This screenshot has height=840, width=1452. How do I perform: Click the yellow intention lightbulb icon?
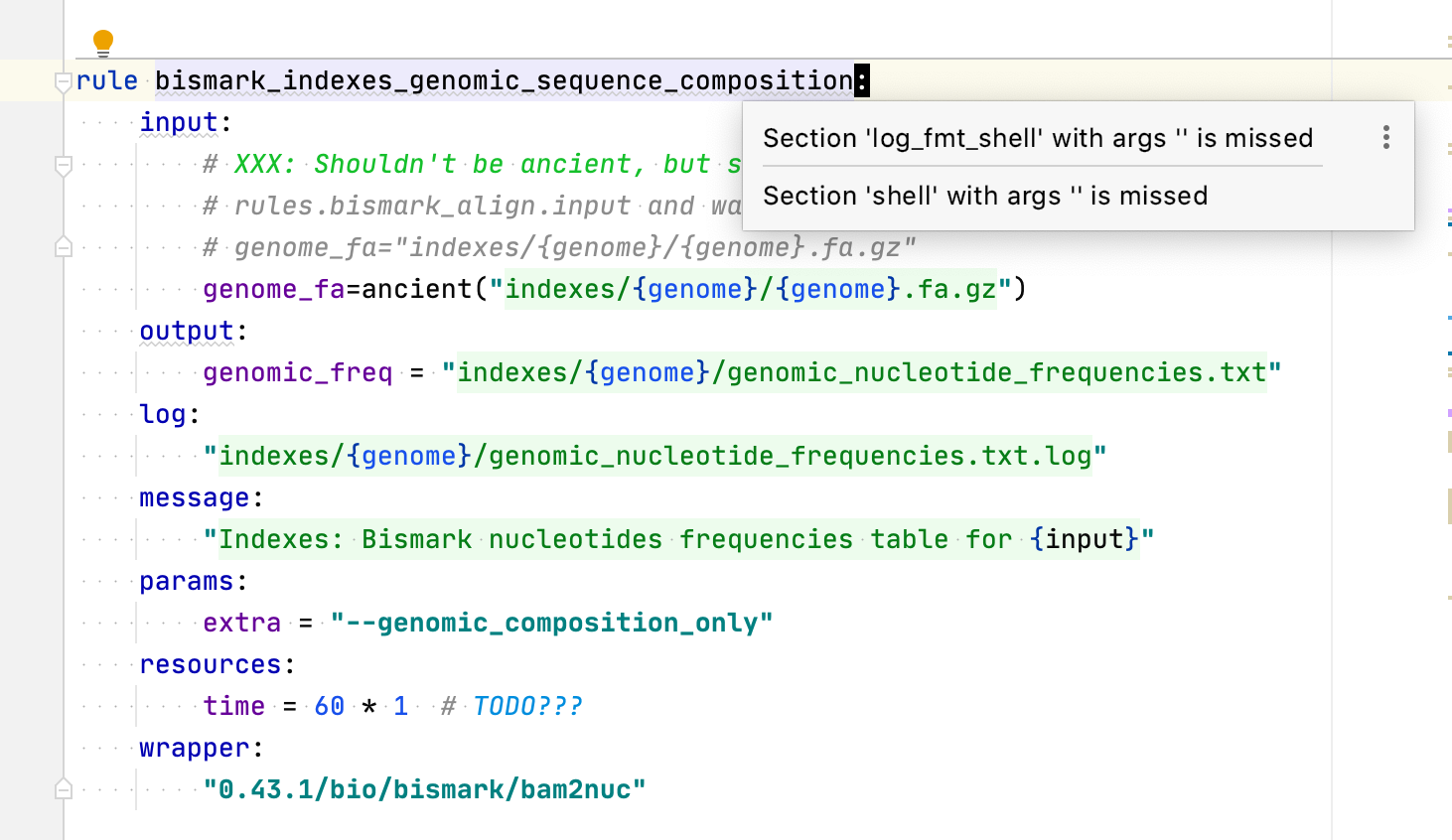tap(102, 42)
